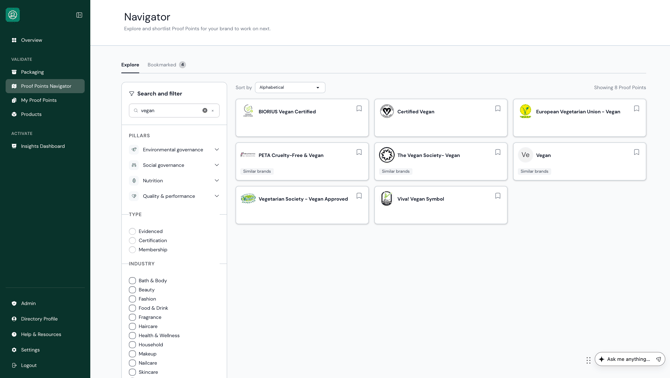
Task: Check the Food & Drink industry box
Action: [132, 308]
